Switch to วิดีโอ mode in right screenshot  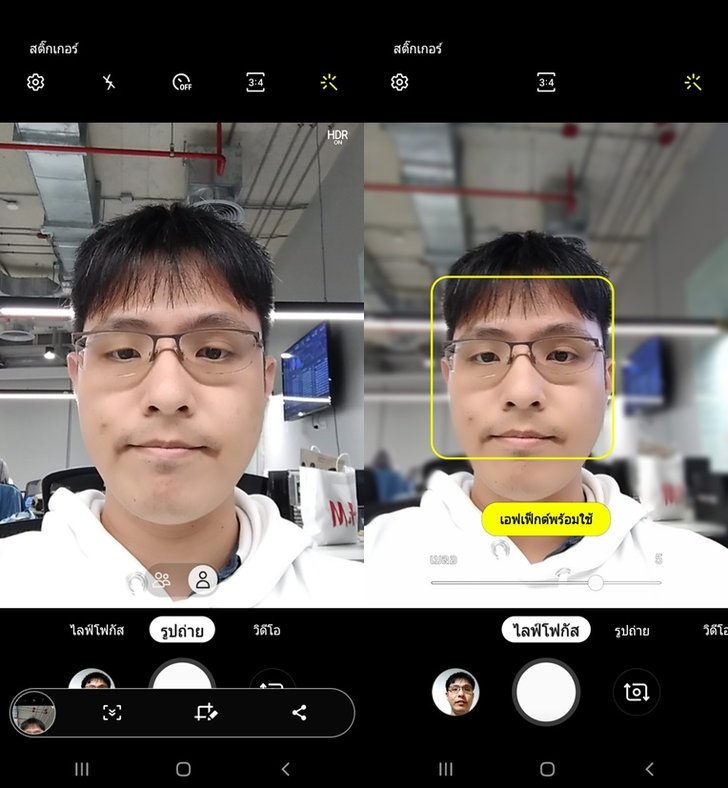[714, 630]
